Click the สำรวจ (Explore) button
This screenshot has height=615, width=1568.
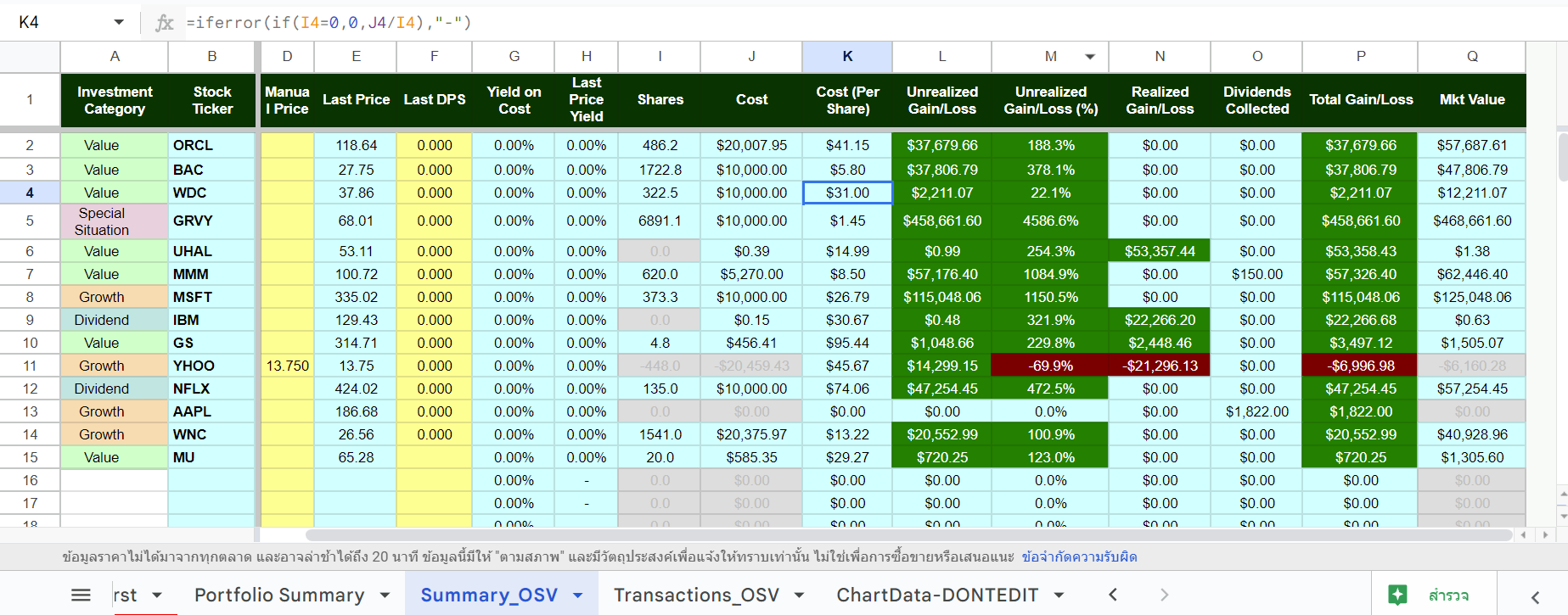tap(1434, 595)
